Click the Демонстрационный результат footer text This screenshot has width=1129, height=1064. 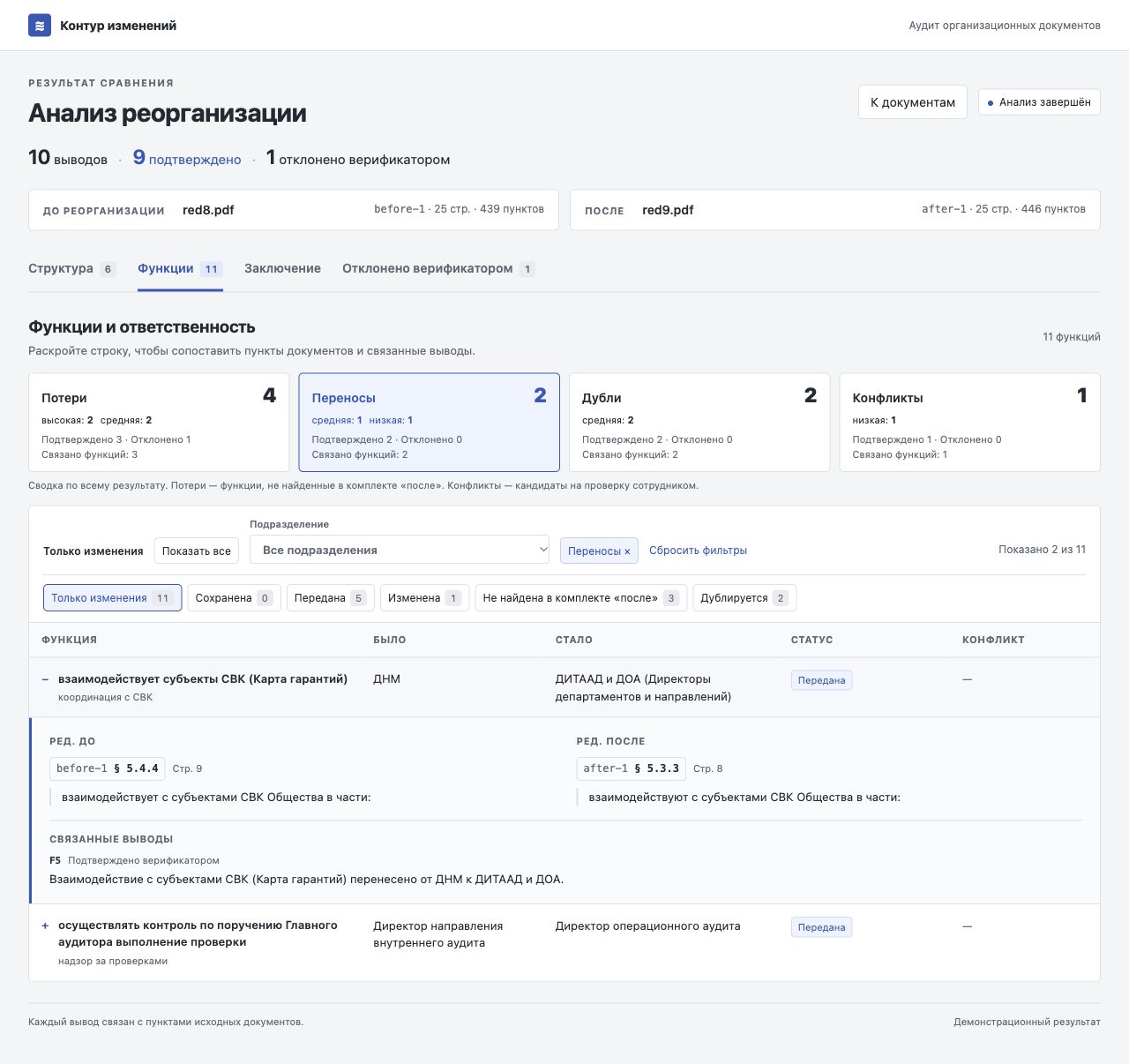(x=1027, y=1022)
